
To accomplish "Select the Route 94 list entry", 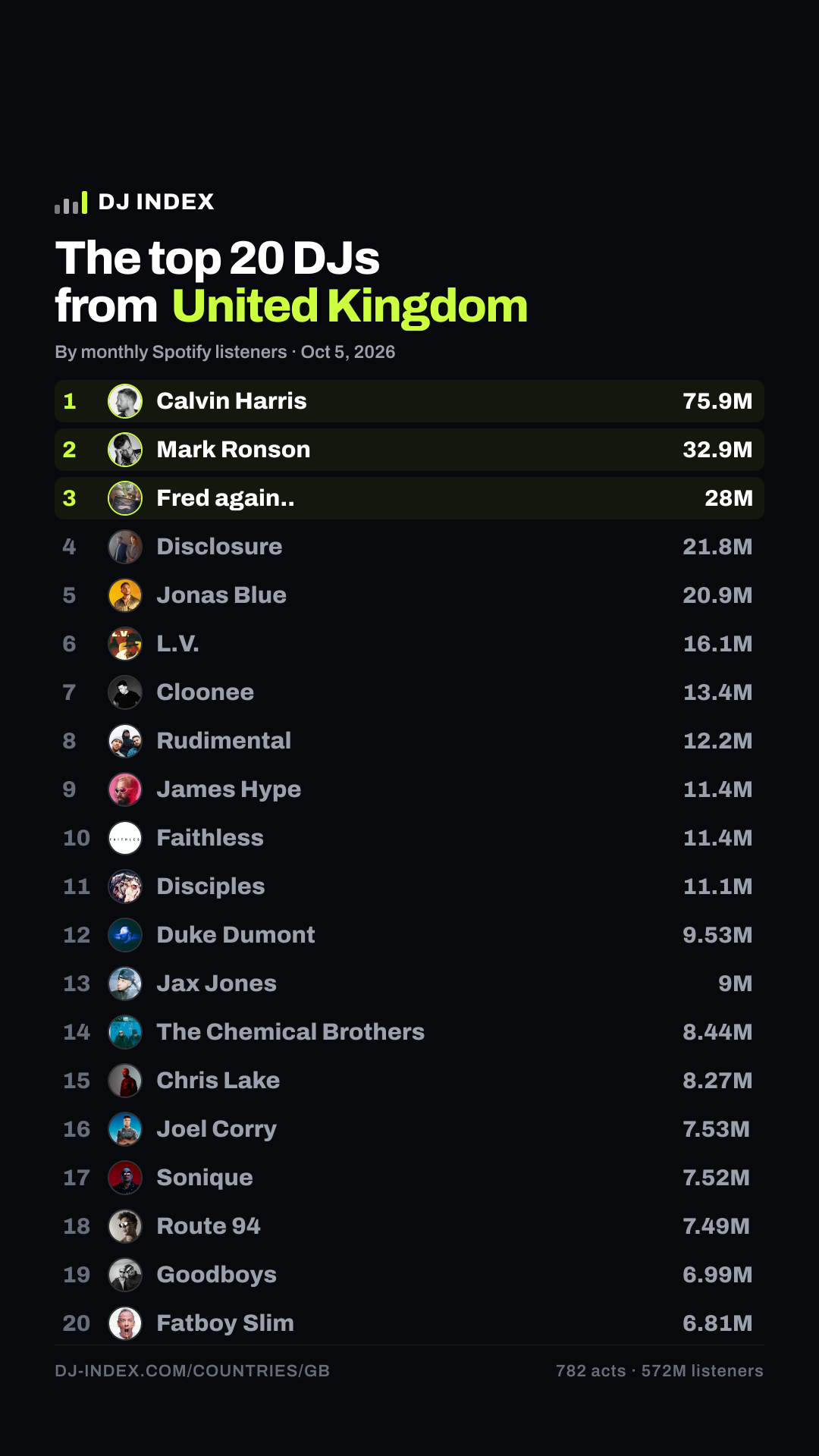I will tap(409, 1226).
